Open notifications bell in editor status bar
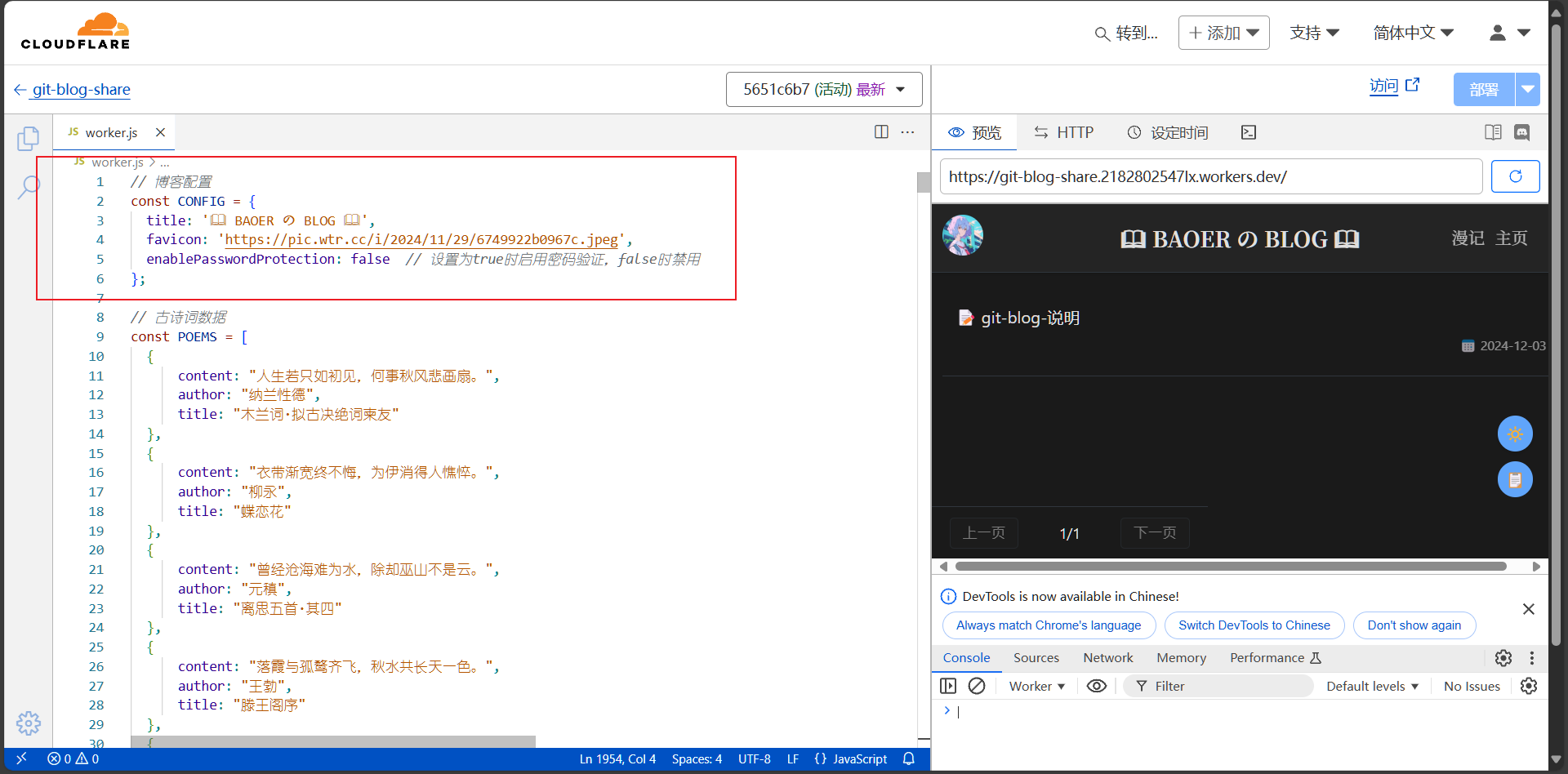Screen dimensions: 1568x774 [909, 758]
